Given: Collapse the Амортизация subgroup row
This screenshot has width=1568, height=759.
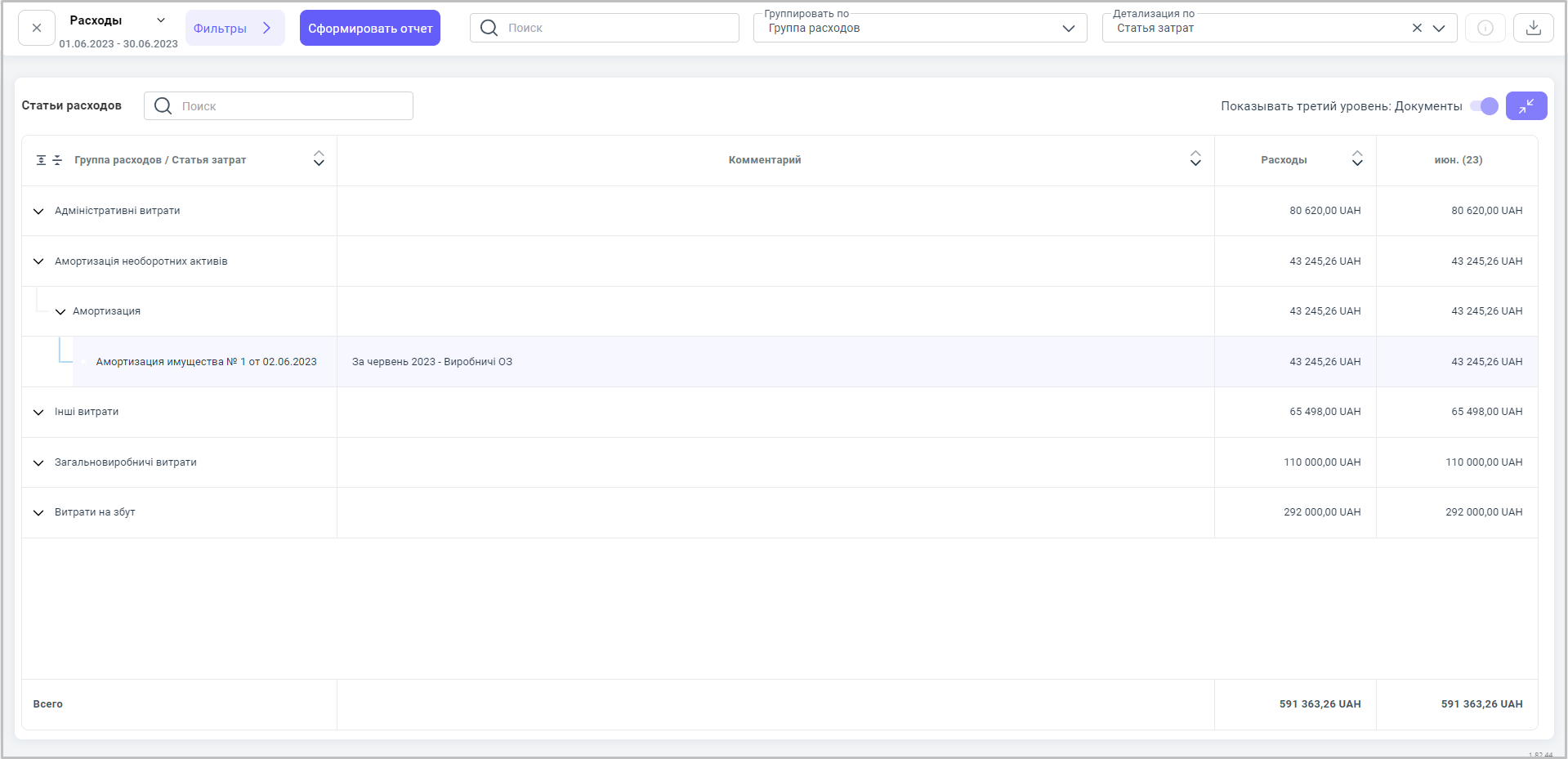Looking at the screenshot, I should coord(60,311).
